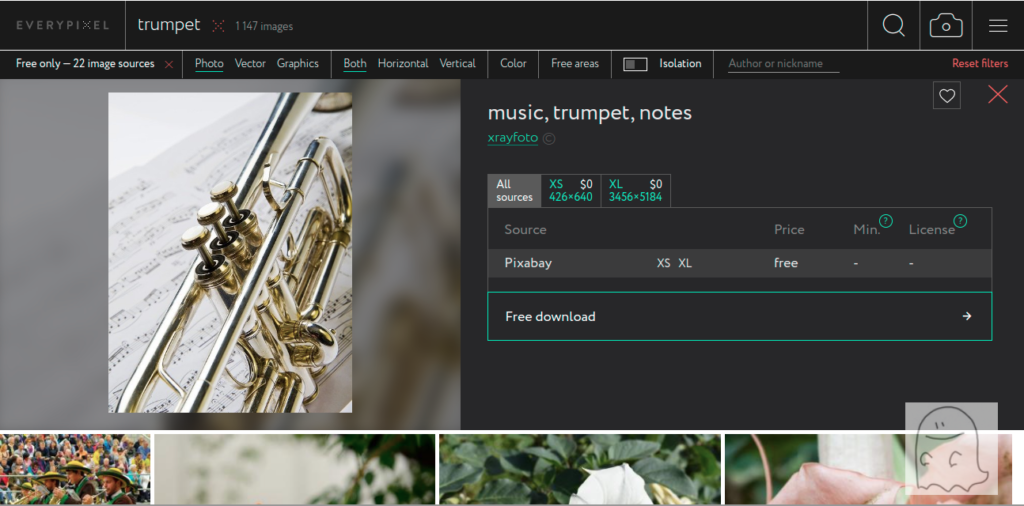Show help for Min. column

tap(885, 221)
